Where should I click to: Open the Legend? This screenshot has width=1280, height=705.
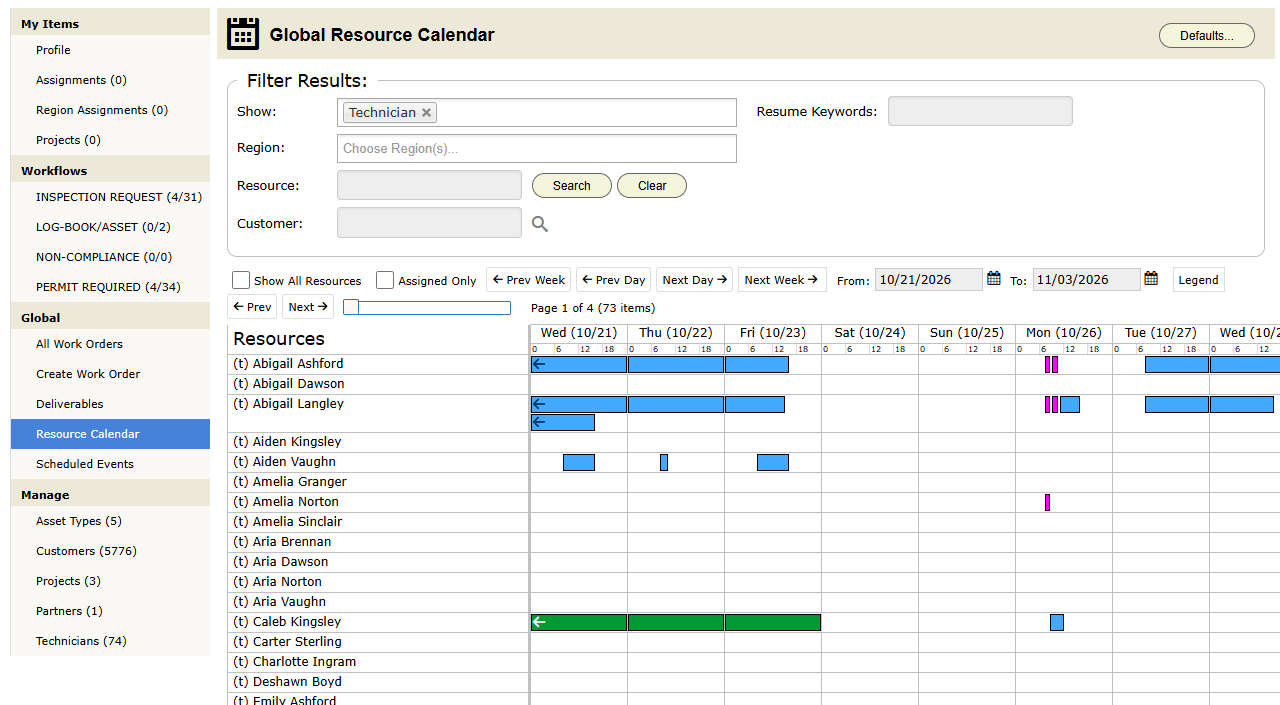(1198, 280)
